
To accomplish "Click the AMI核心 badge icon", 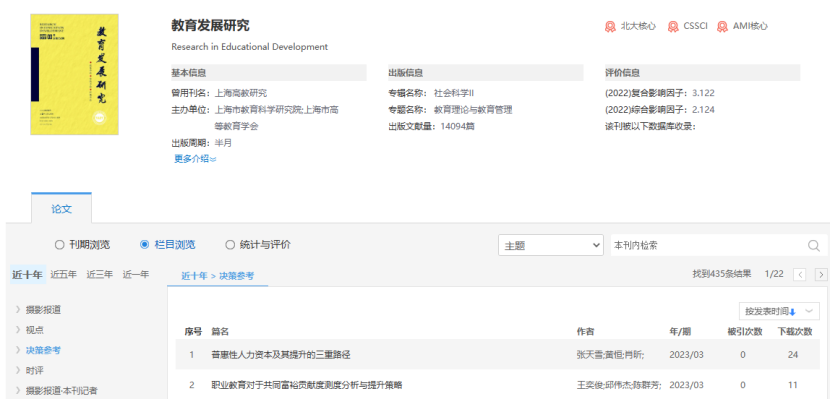I will point(722,27).
